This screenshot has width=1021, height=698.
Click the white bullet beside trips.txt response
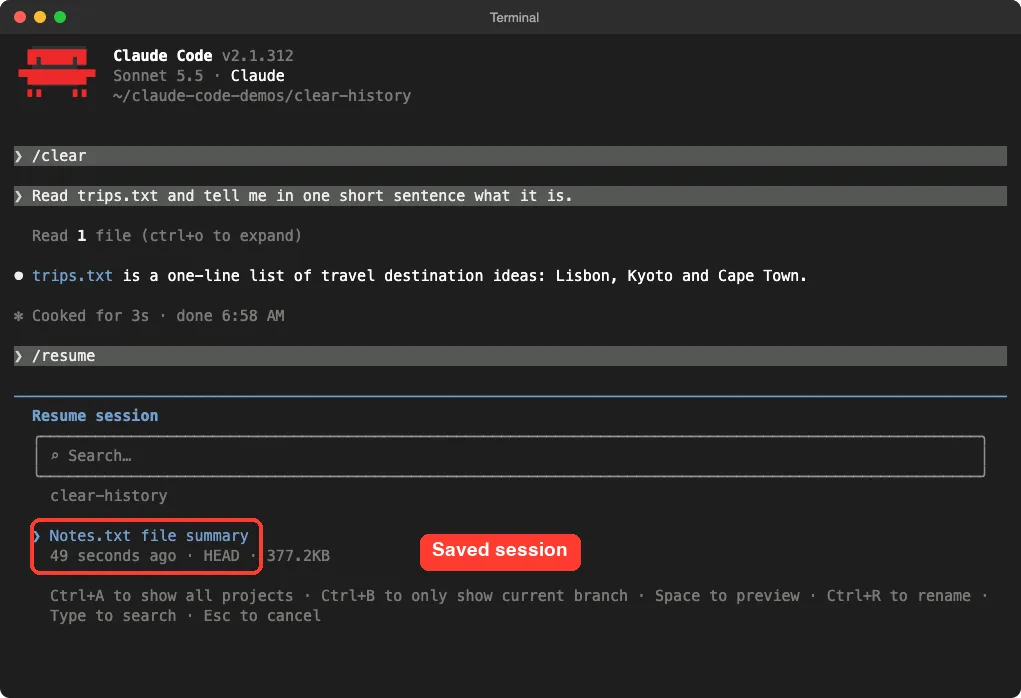click(18, 276)
